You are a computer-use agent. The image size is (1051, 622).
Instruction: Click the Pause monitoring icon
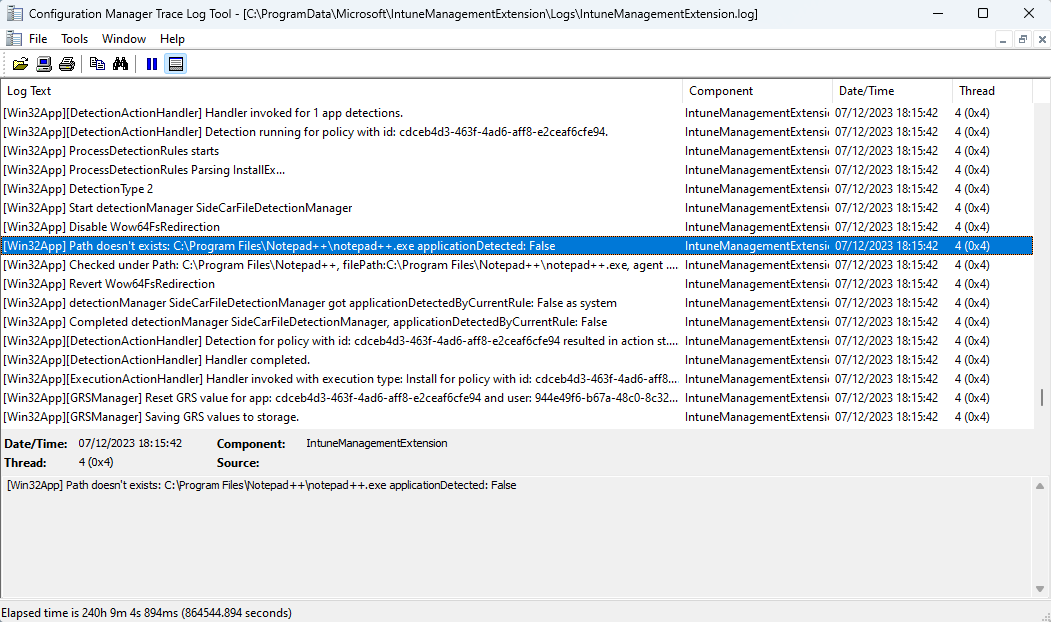(151, 63)
